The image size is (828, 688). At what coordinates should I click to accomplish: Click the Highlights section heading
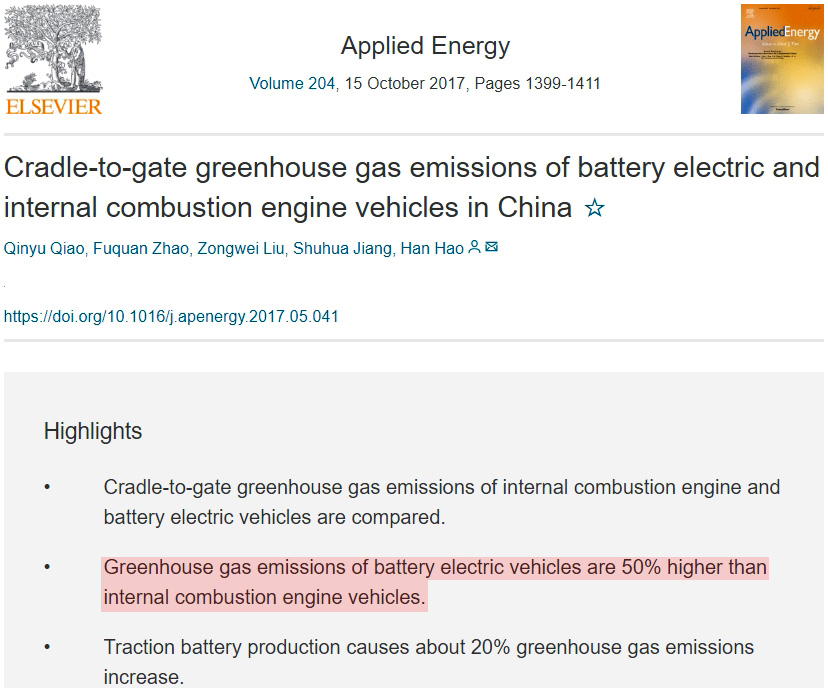93,431
